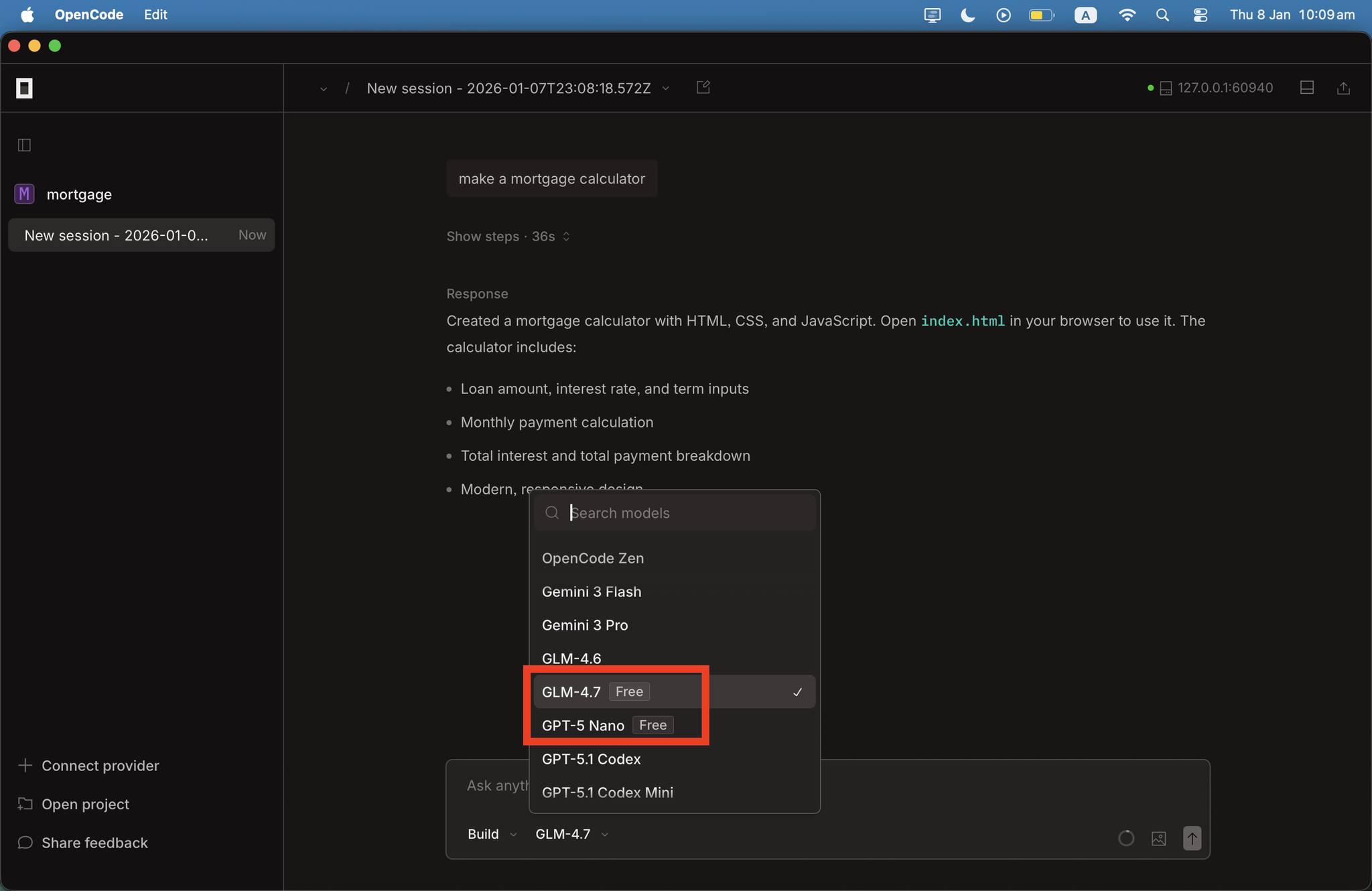Open the OpenCode app menu
This screenshot has height=891, width=1372.
click(89, 15)
